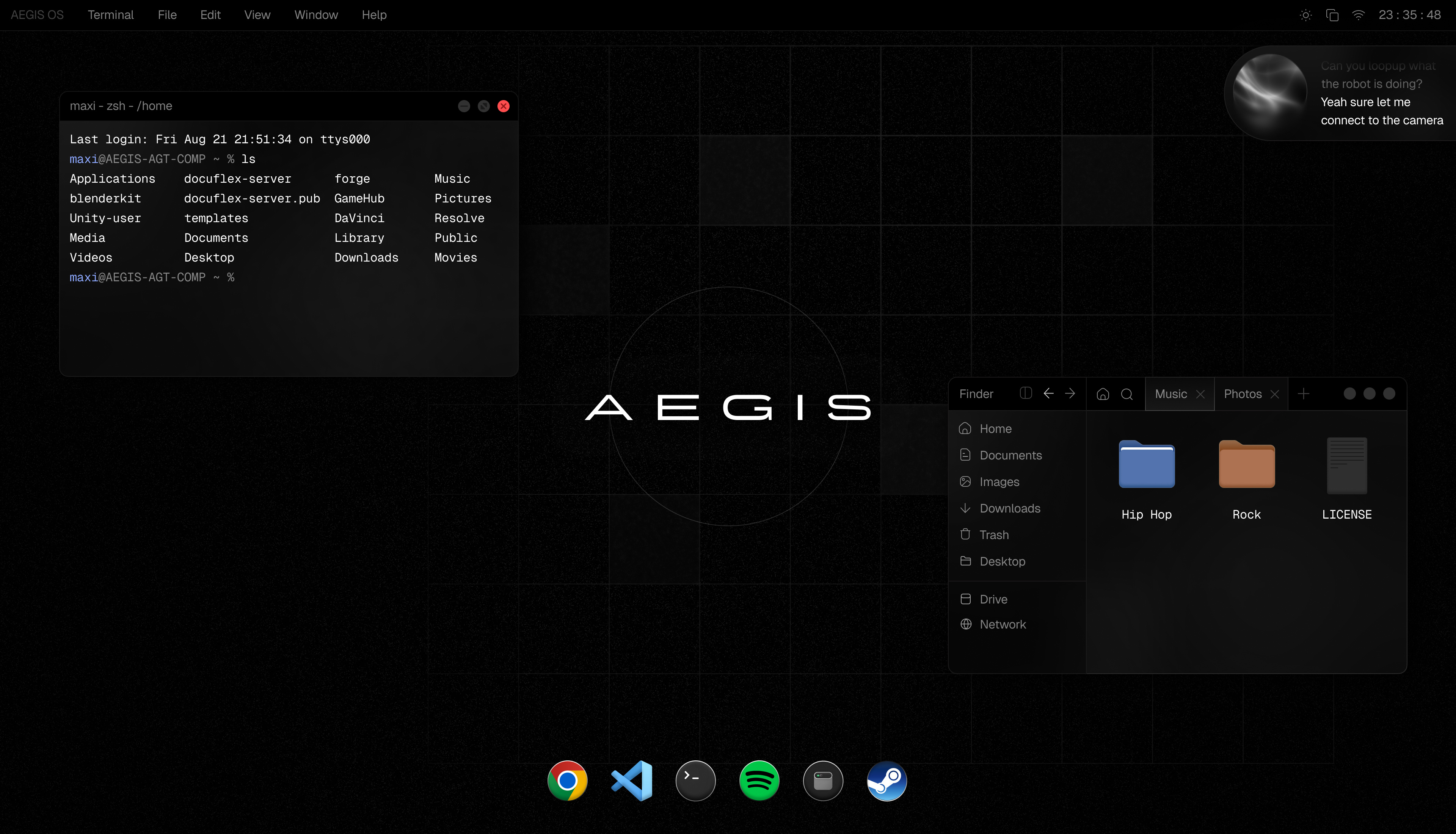The height and width of the screenshot is (834, 1456).
Task: Click the clock in the menu bar
Action: [1410, 15]
